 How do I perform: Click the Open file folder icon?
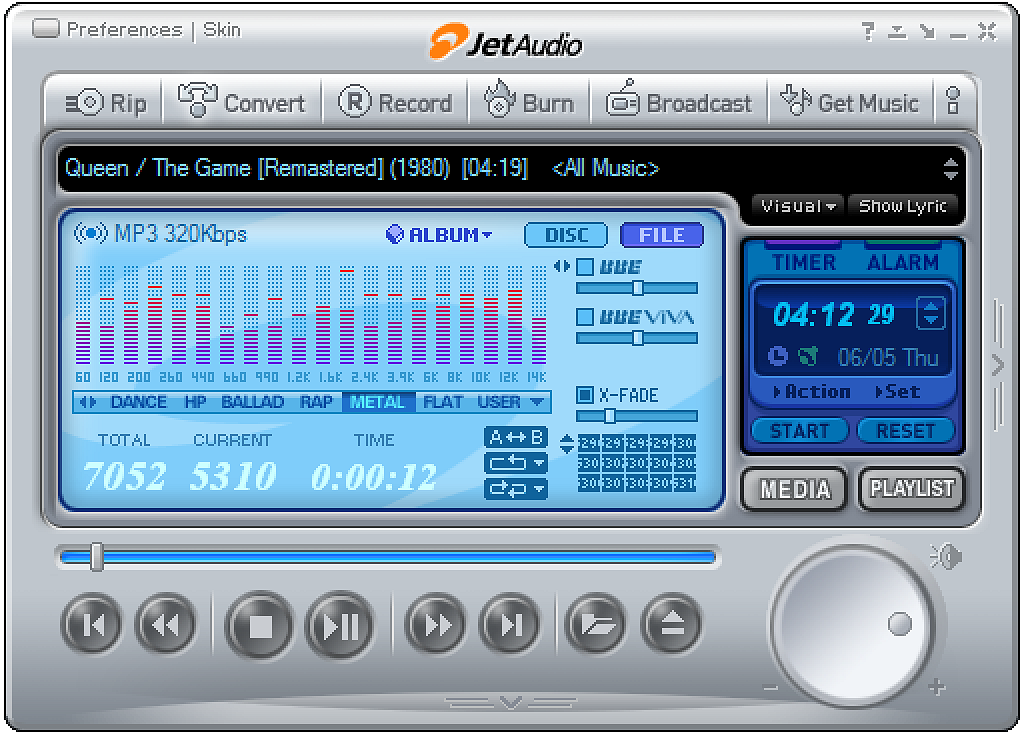coord(596,626)
